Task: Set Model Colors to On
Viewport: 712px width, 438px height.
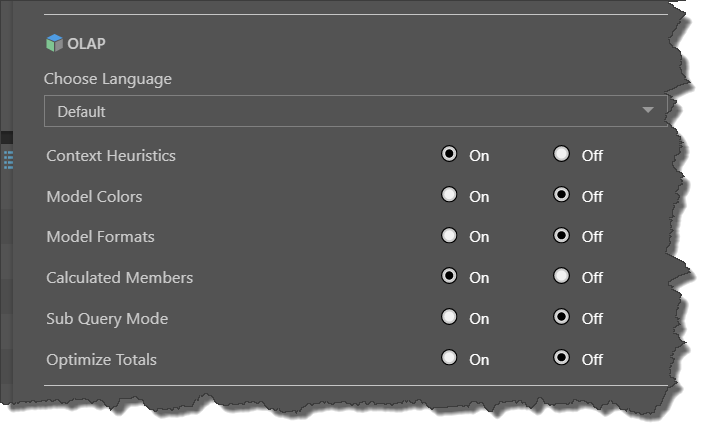Action: tap(449, 195)
